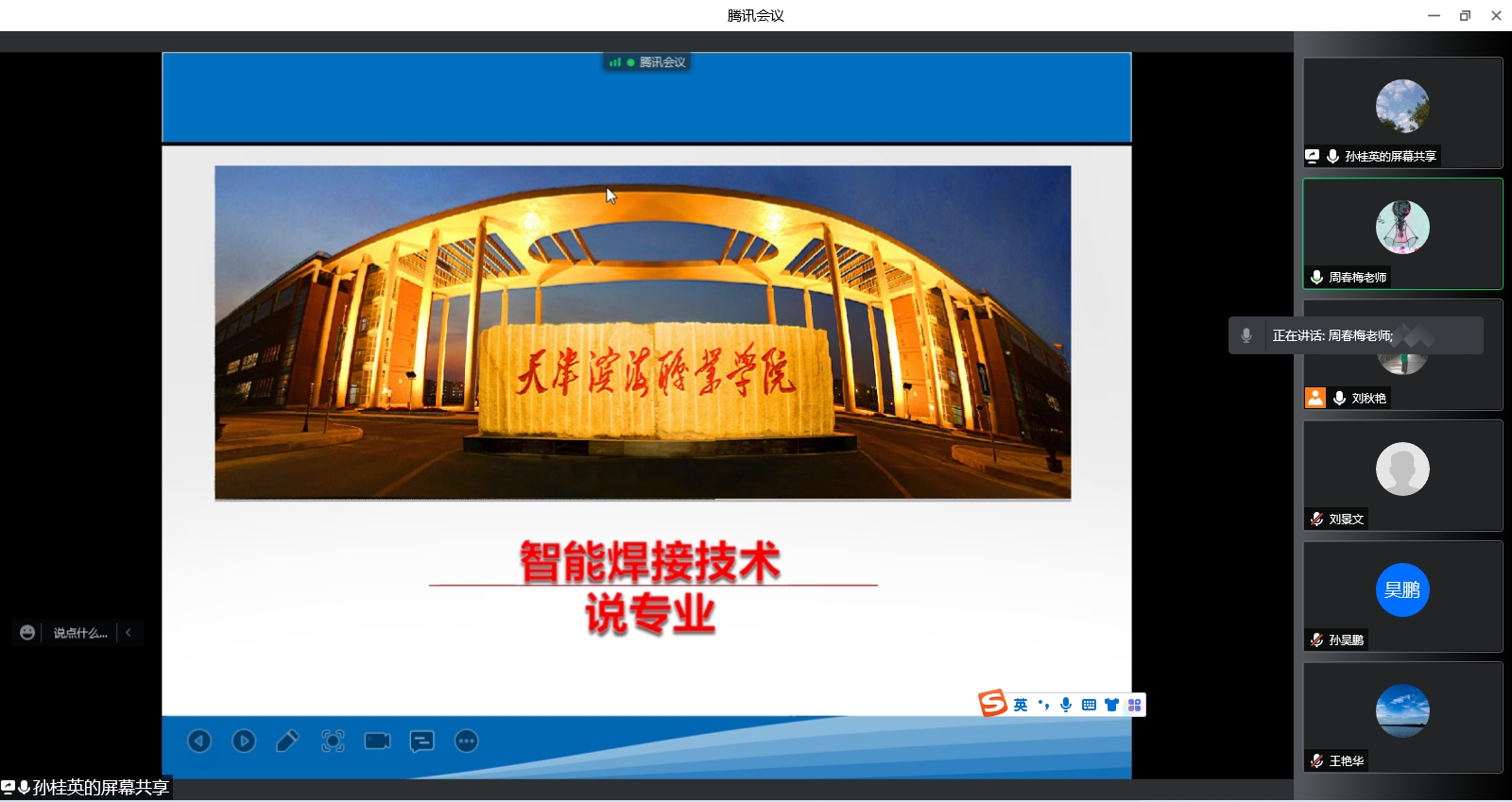Screen dimensions: 1512x802
Task: Open Sogou toolbox grid icon
Action: tap(1134, 705)
